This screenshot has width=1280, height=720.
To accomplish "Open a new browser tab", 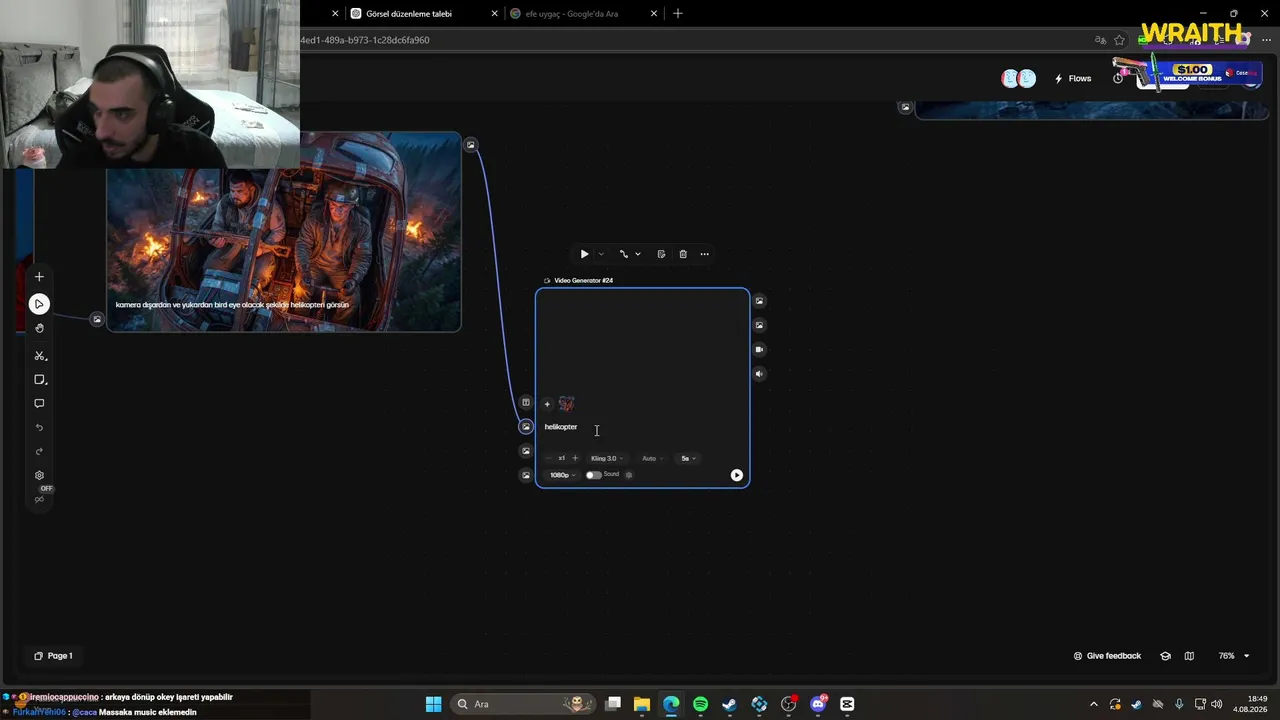I will point(678,14).
